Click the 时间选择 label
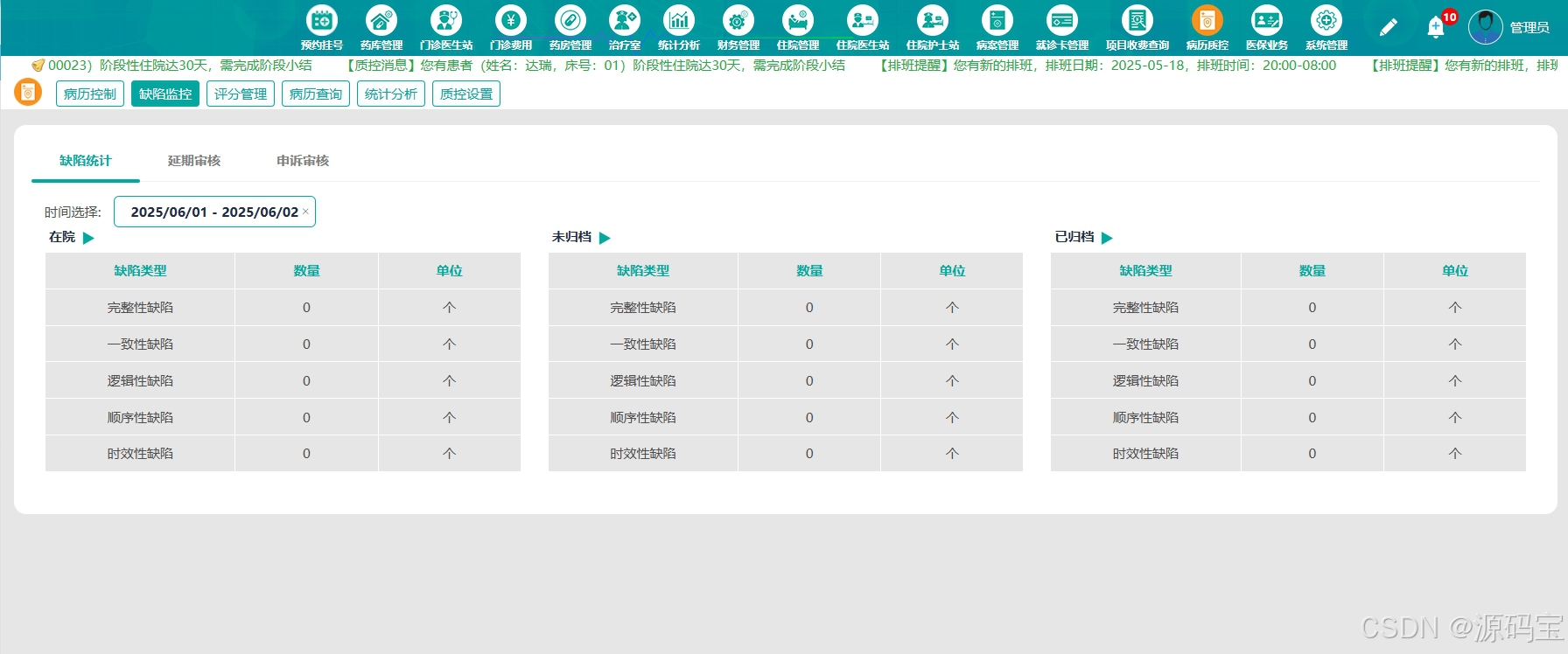 (x=73, y=212)
